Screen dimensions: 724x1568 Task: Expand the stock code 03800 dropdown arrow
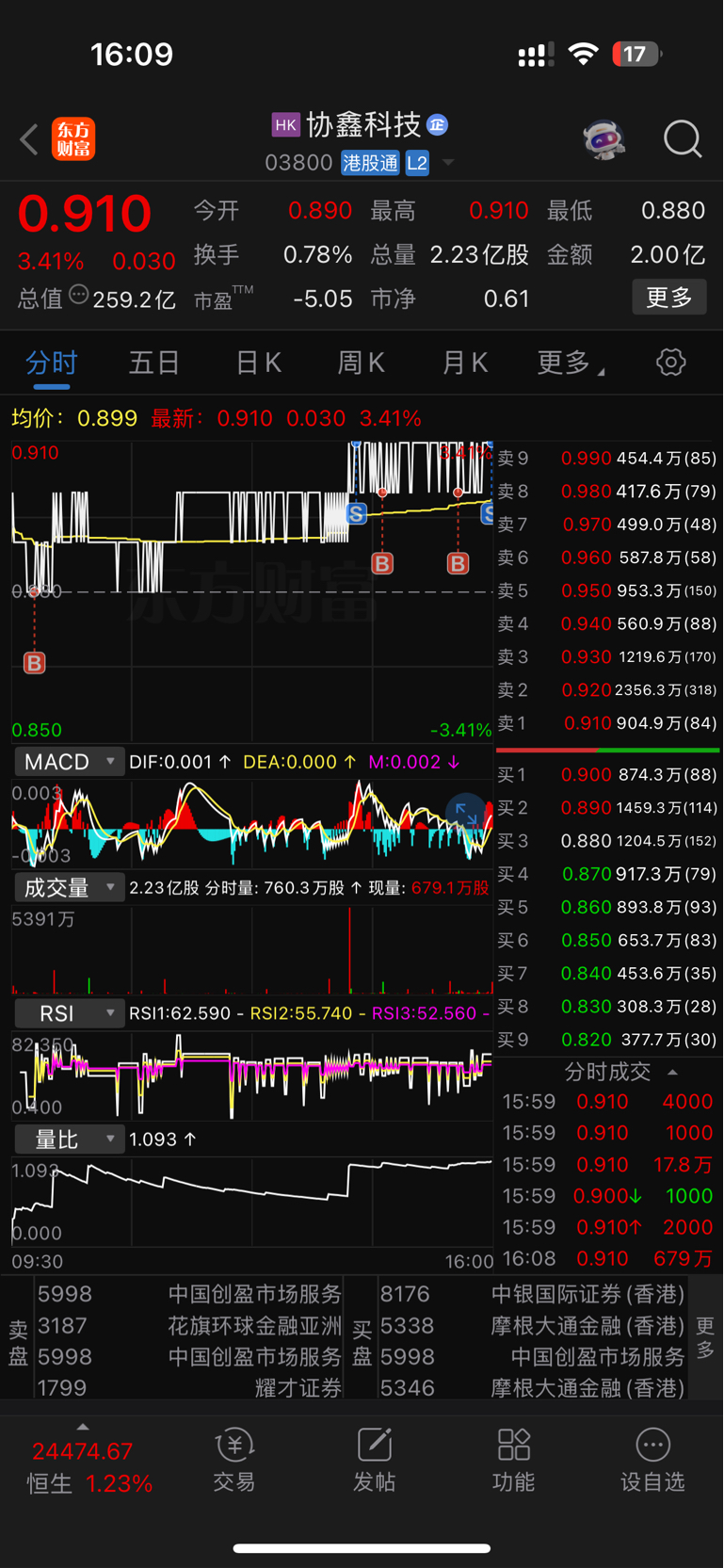click(x=448, y=163)
